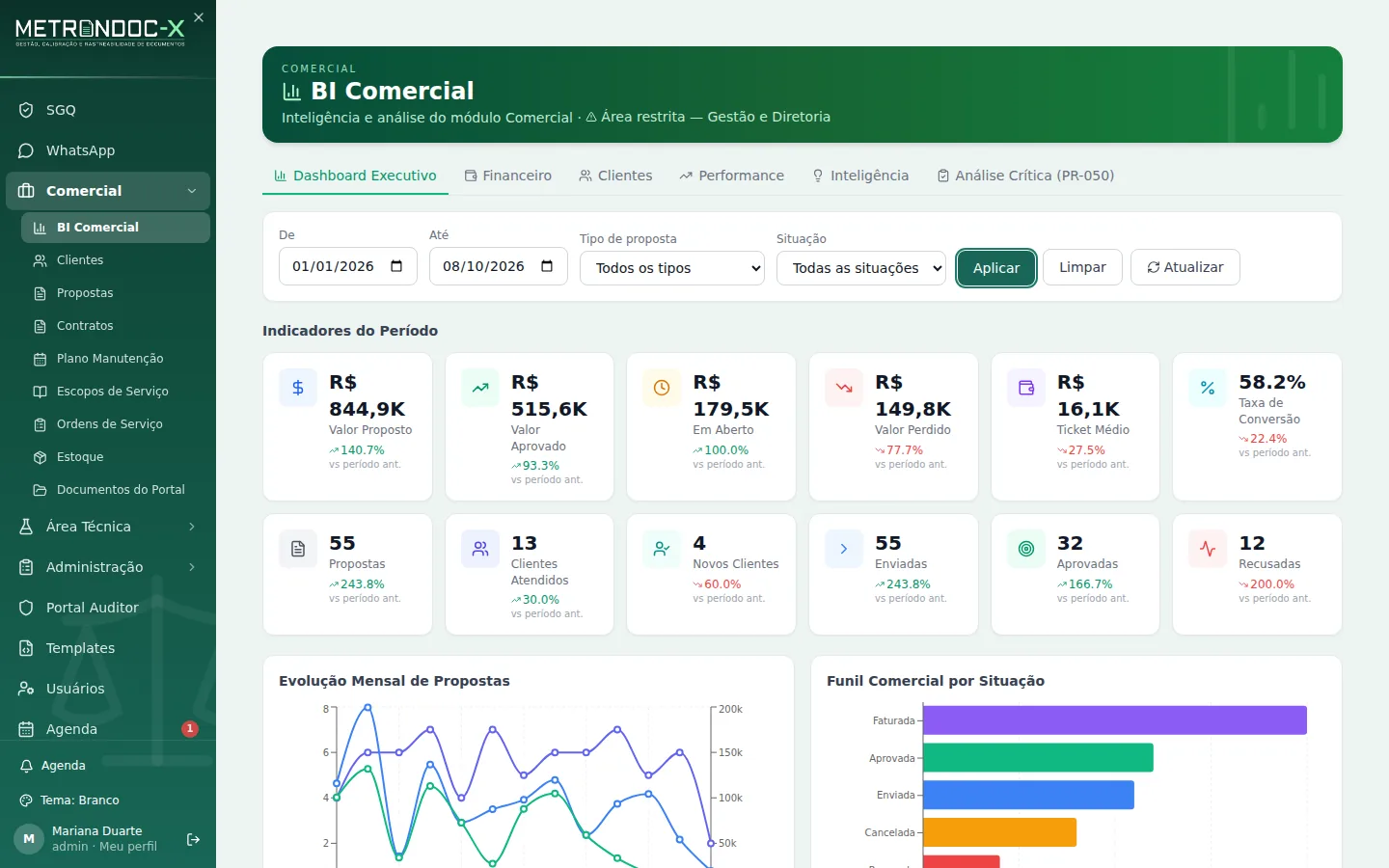1389x868 pixels.
Task: Open Mariana Duarte profile link
Action: [104, 839]
